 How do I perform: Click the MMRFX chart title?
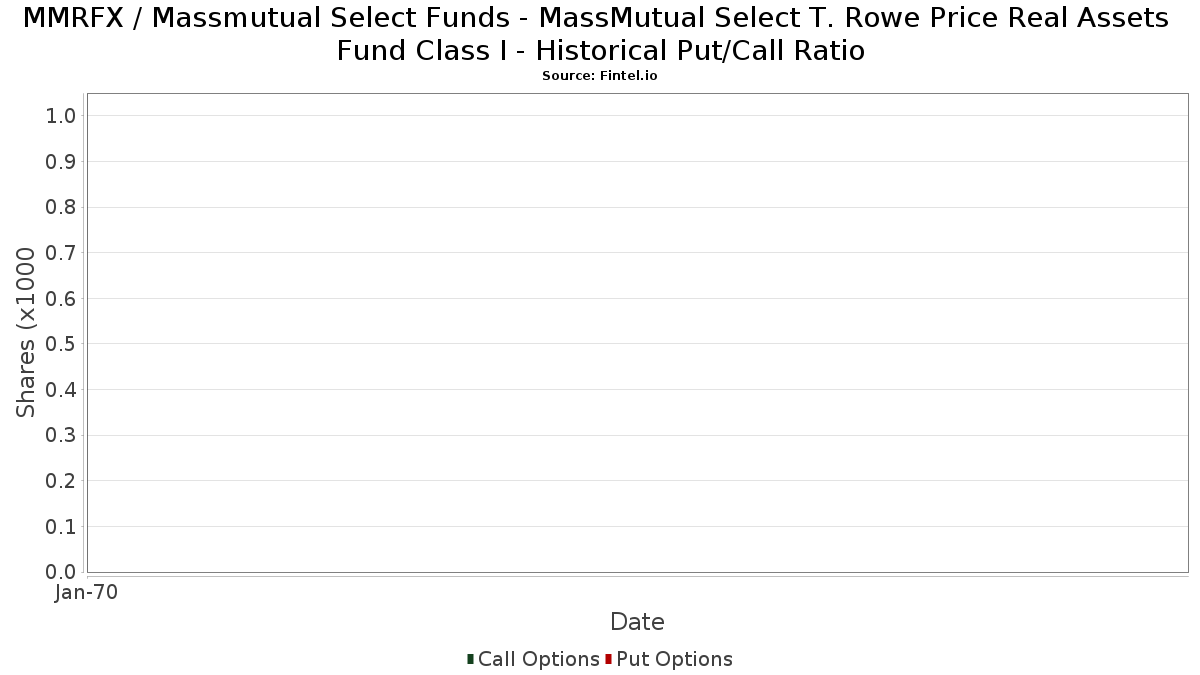tap(600, 33)
